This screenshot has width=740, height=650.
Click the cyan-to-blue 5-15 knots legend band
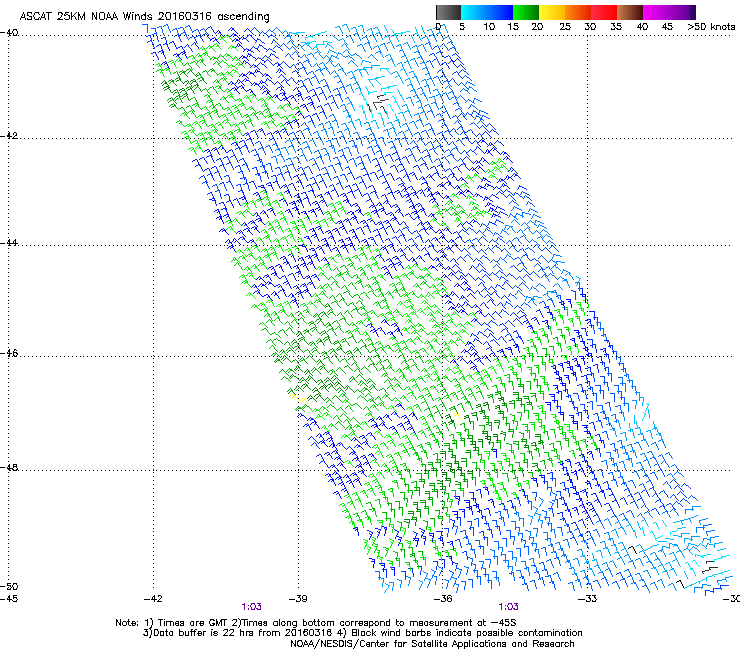[x=487, y=12]
